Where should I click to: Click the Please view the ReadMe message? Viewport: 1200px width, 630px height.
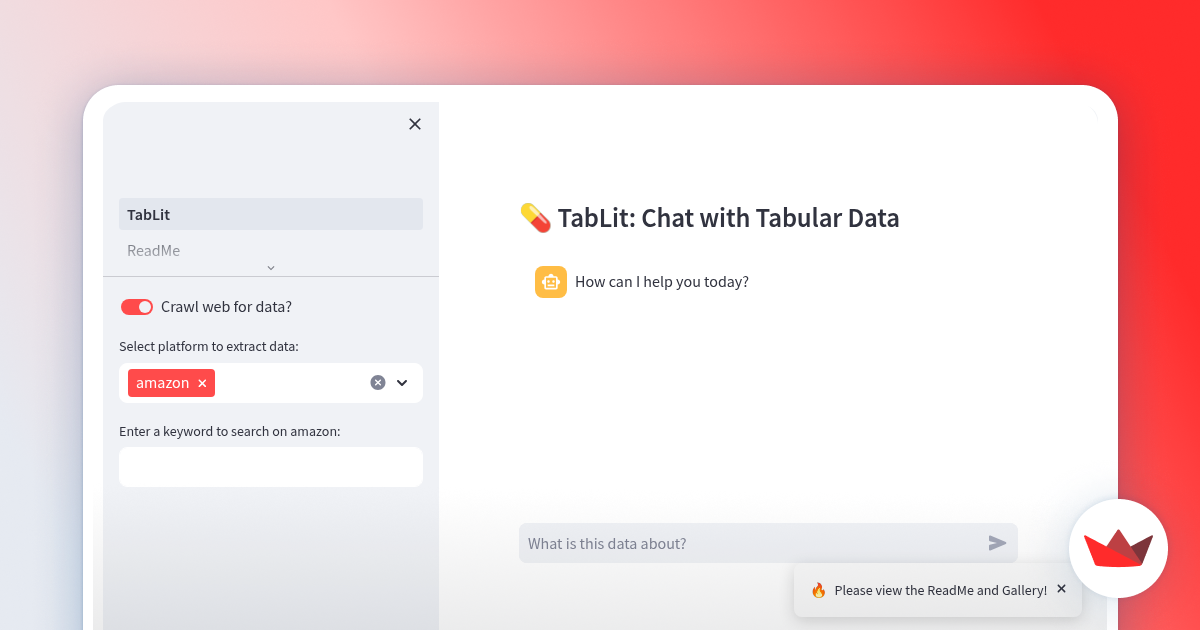(x=940, y=590)
